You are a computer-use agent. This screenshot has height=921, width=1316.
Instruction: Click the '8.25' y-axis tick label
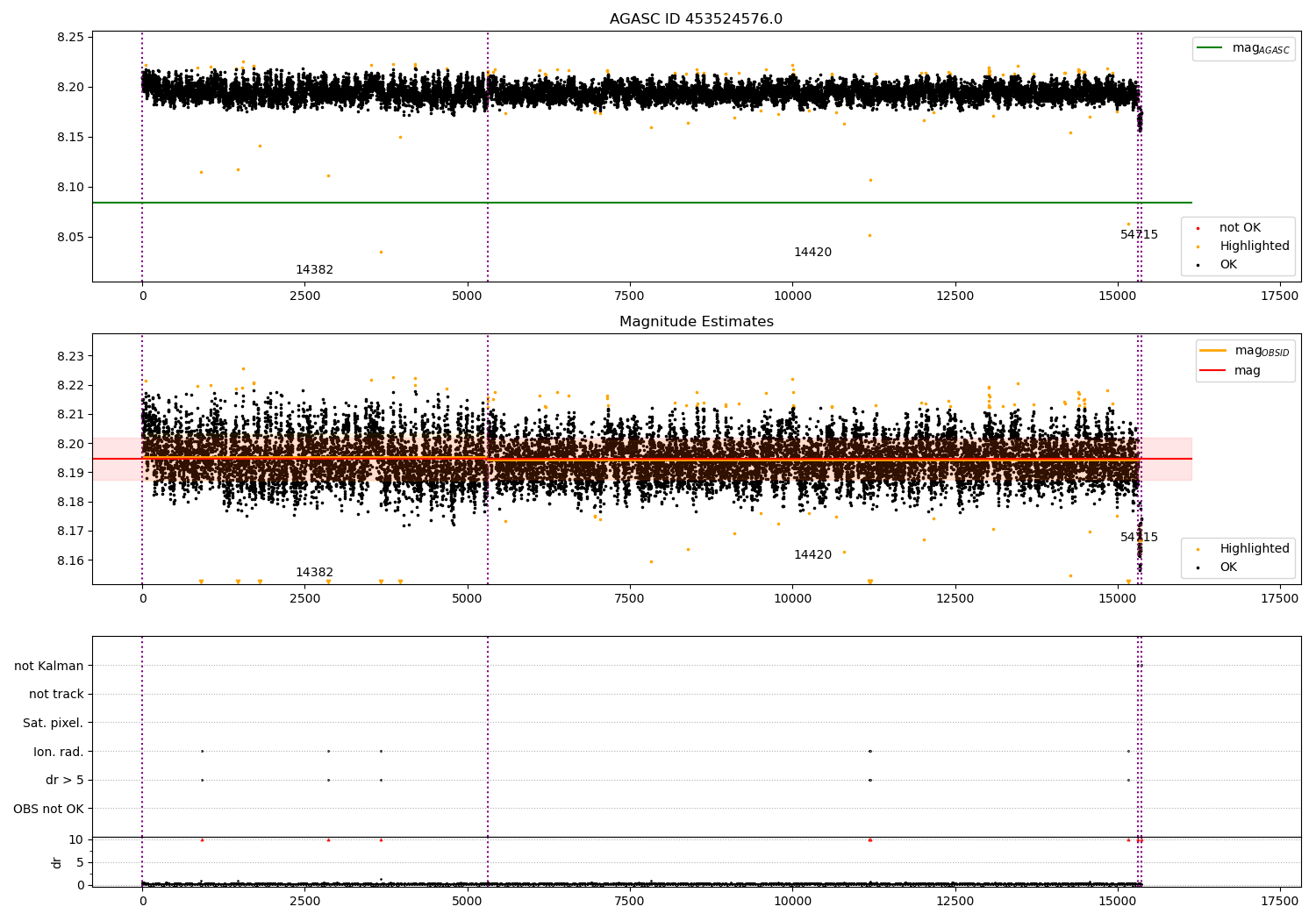(x=70, y=38)
